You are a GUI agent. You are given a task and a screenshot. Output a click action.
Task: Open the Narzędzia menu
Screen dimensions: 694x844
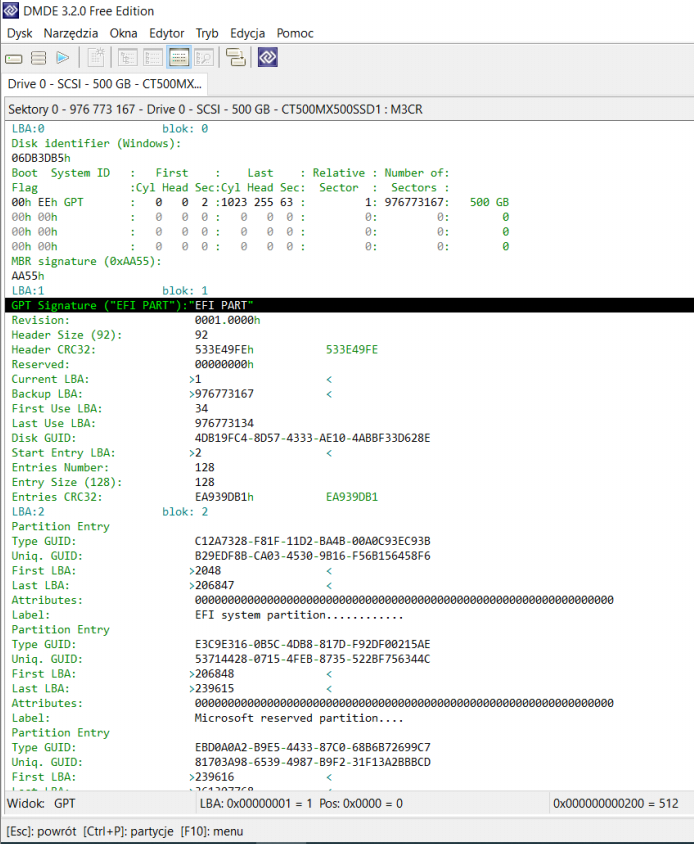click(71, 33)
